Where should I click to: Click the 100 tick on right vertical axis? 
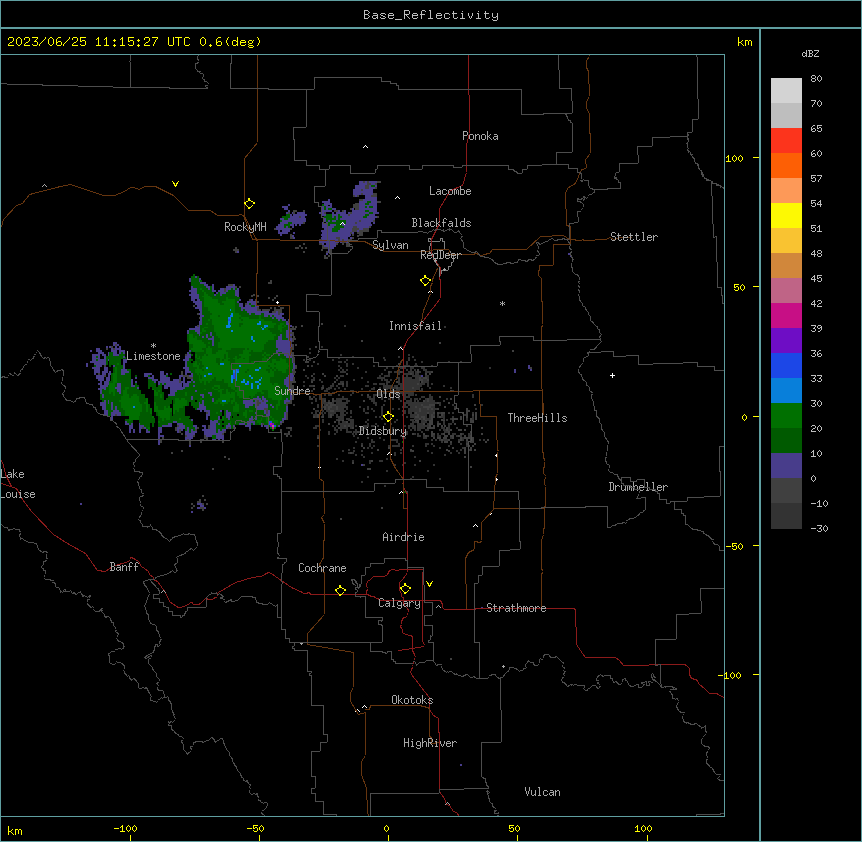tap(734, 158)
